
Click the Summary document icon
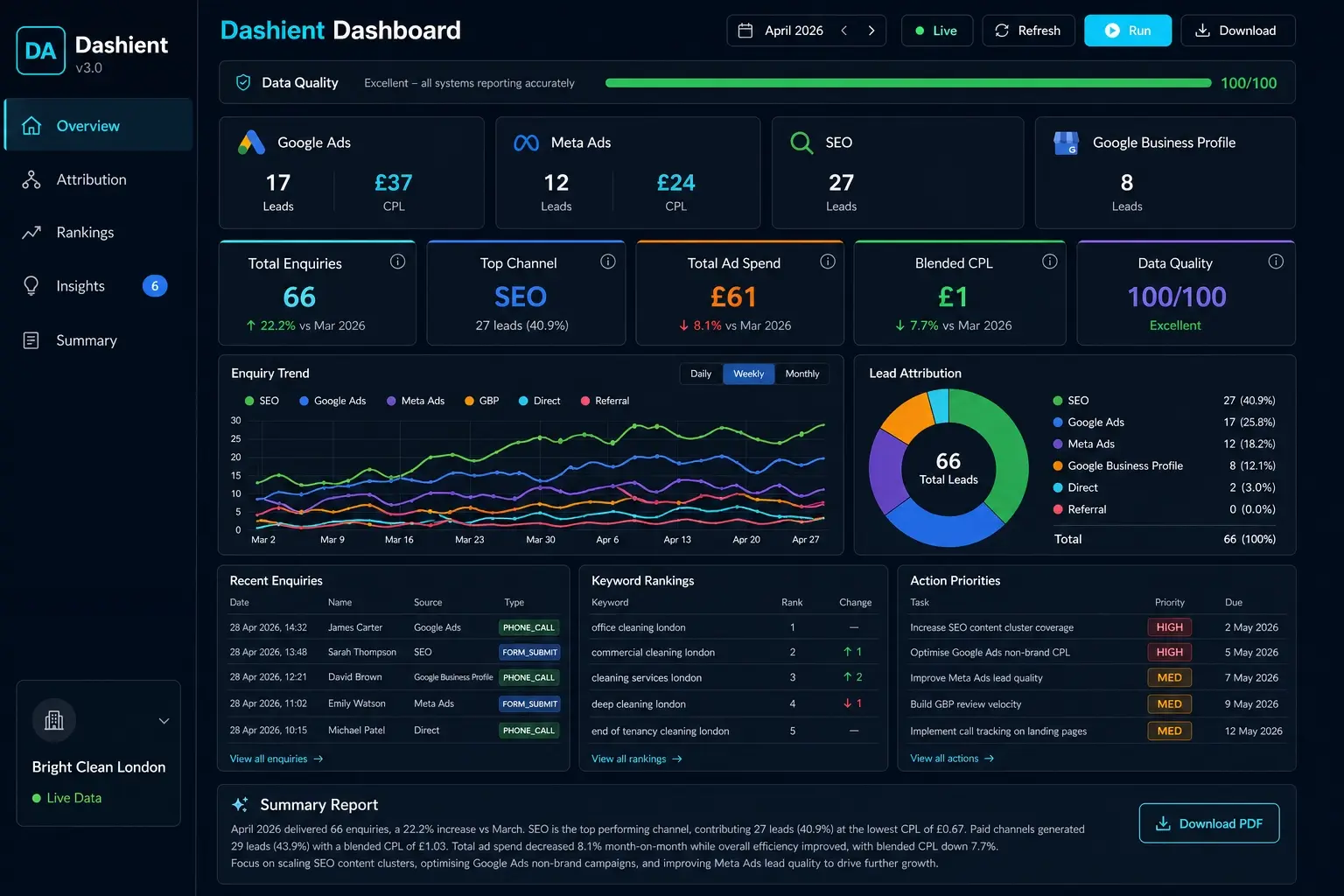point(31,340)
